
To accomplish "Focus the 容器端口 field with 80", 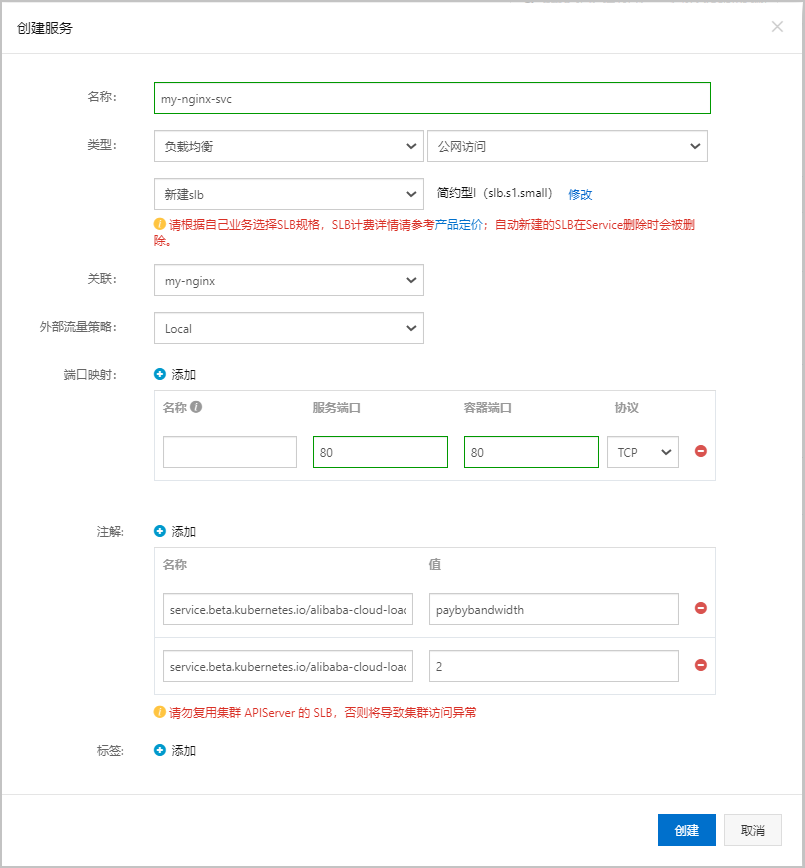I will pos(531,452).
